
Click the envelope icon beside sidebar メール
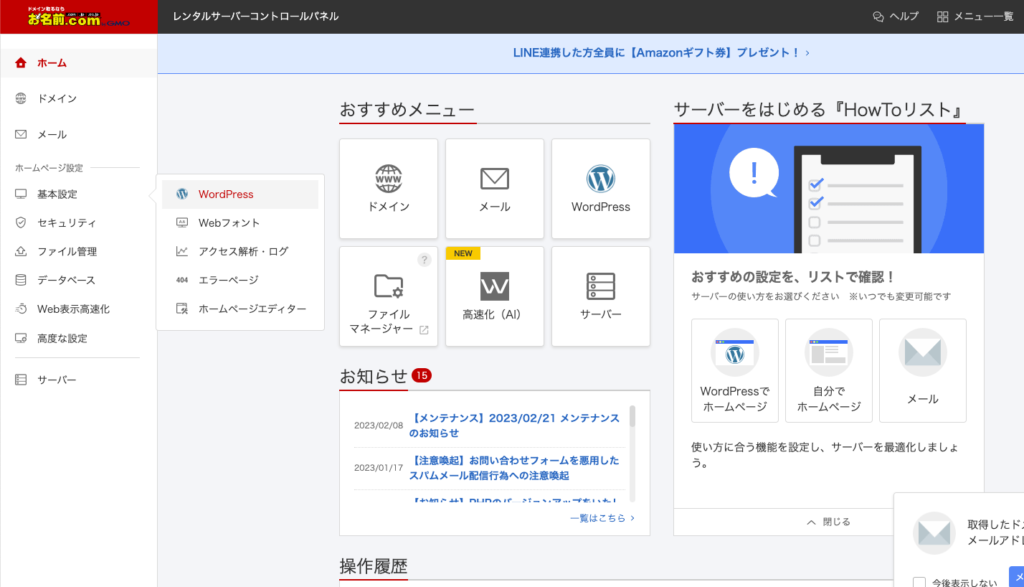[21, 135]
